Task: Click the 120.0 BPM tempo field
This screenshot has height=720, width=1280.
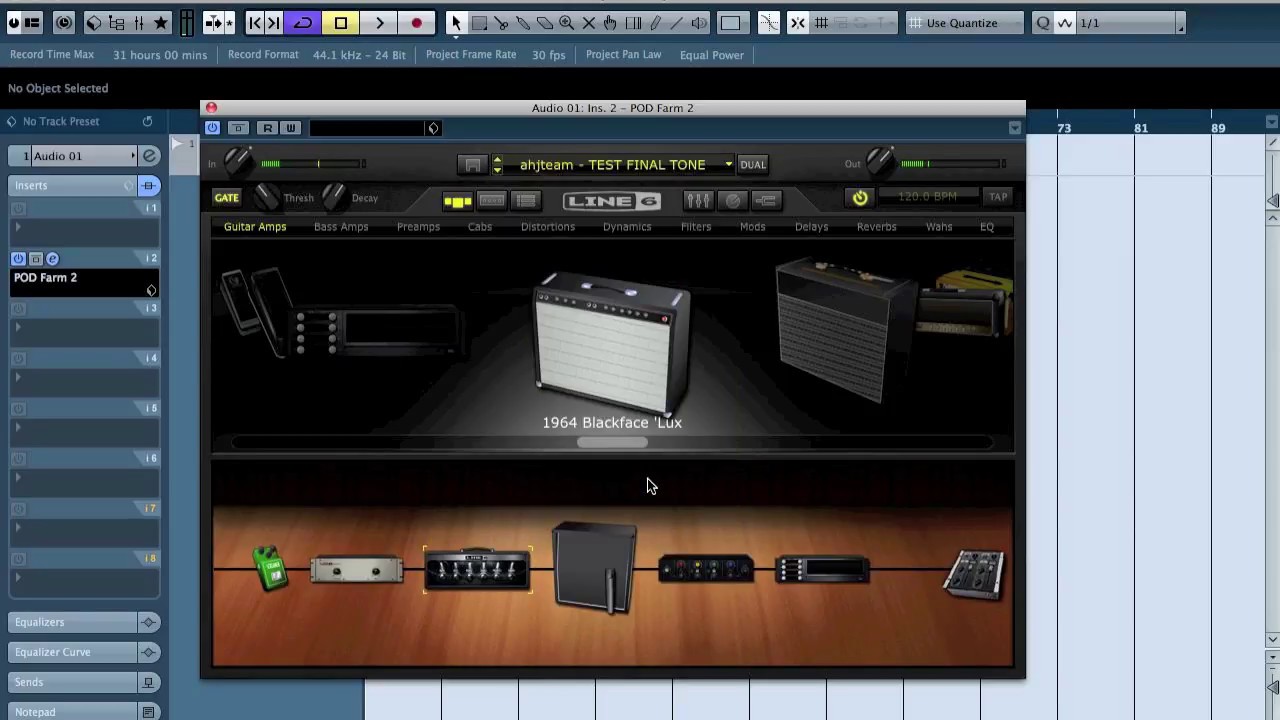Action: click(x=927, y=197)
